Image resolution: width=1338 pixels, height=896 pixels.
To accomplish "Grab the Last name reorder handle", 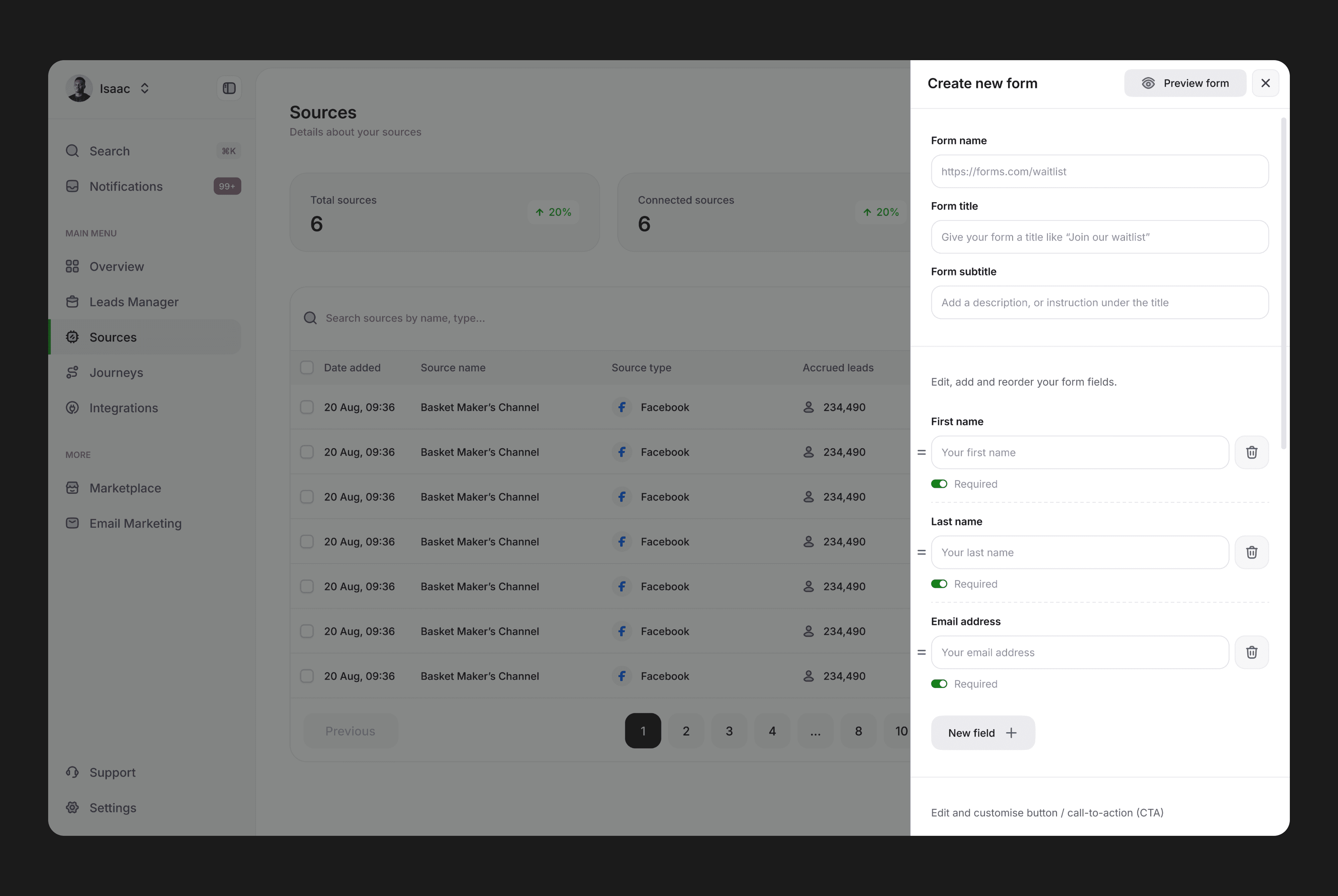I will pos(921,553).
